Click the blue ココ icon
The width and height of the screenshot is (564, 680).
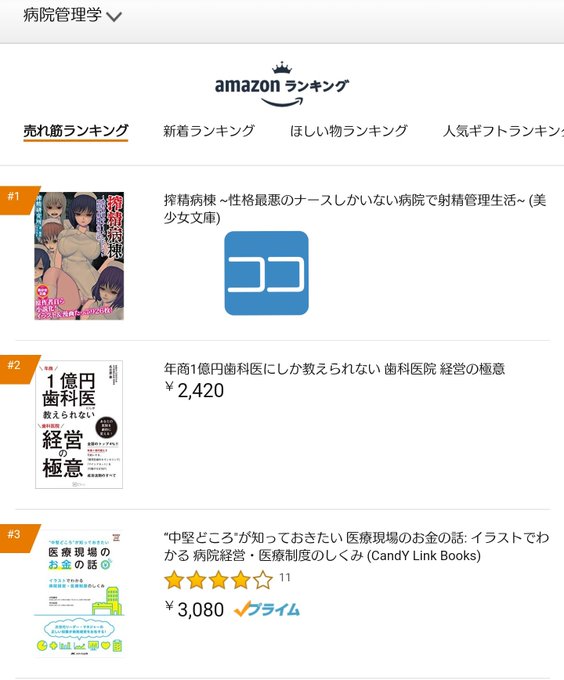click(267, 273)
